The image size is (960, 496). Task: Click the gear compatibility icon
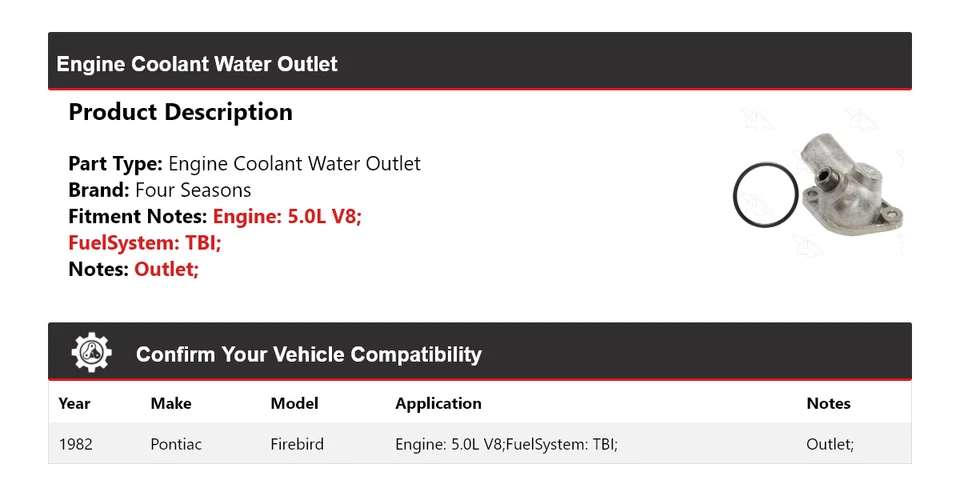(x=92, y=353)
